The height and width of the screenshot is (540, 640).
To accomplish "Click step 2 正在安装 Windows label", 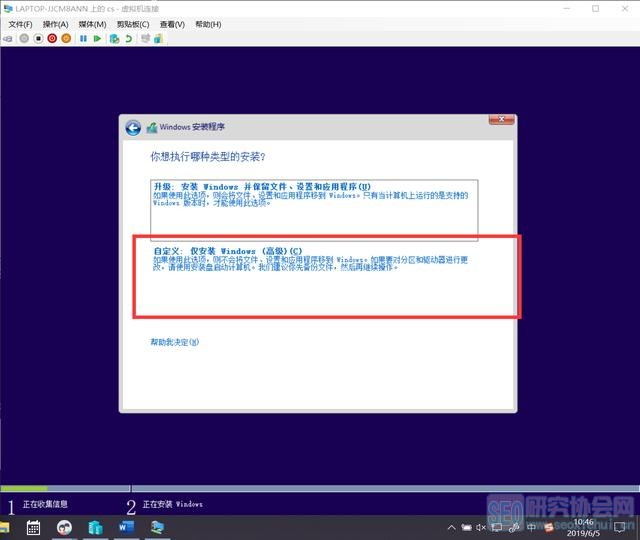I will [173, 504].
